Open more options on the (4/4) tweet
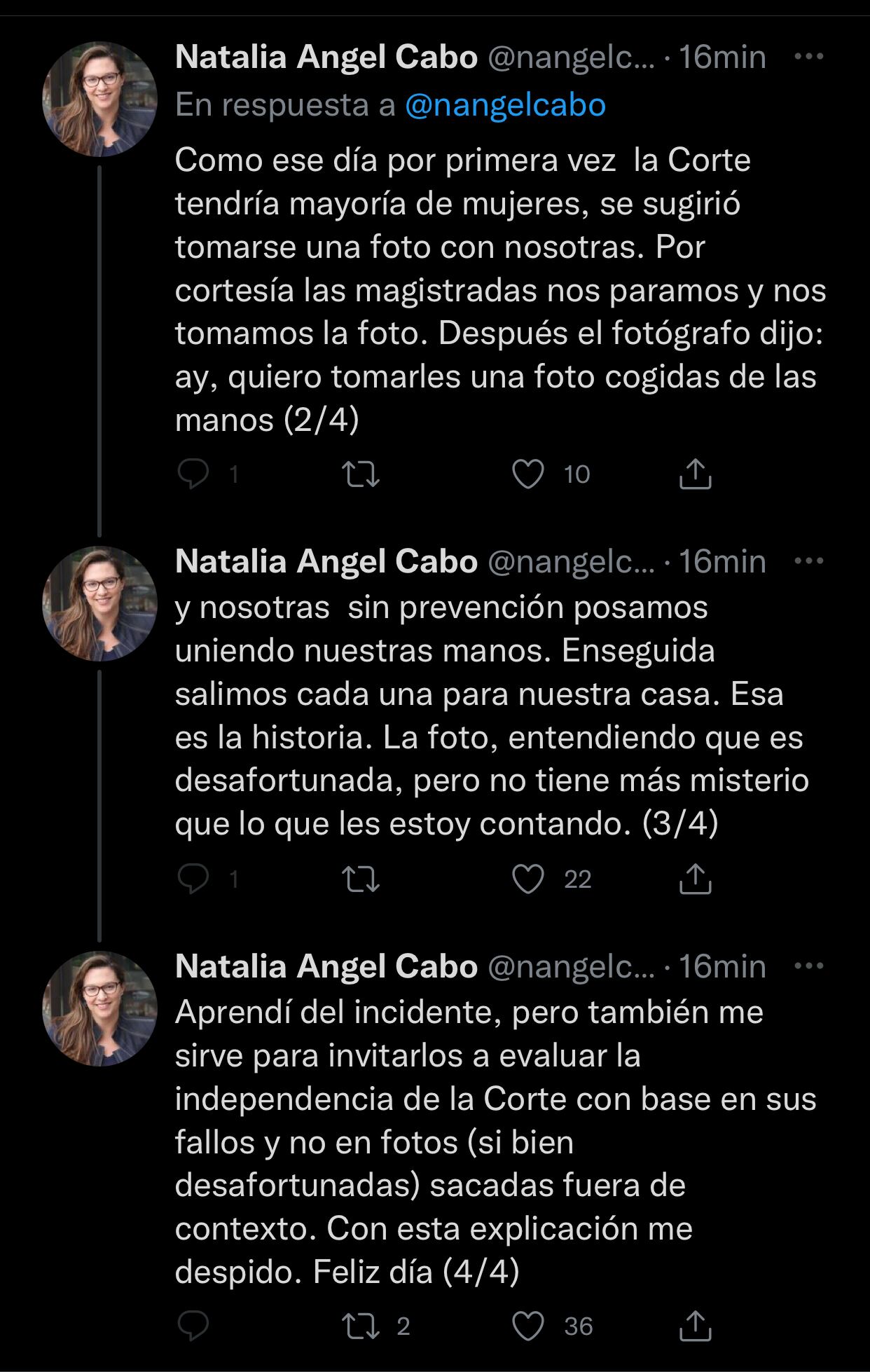870x1372 pixels. tap(809, 966)
